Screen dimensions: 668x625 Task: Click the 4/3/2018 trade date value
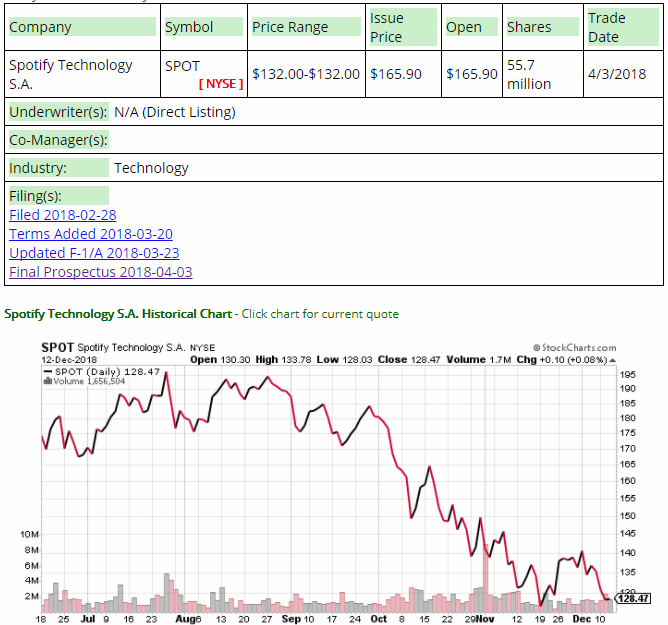[617, 74]
